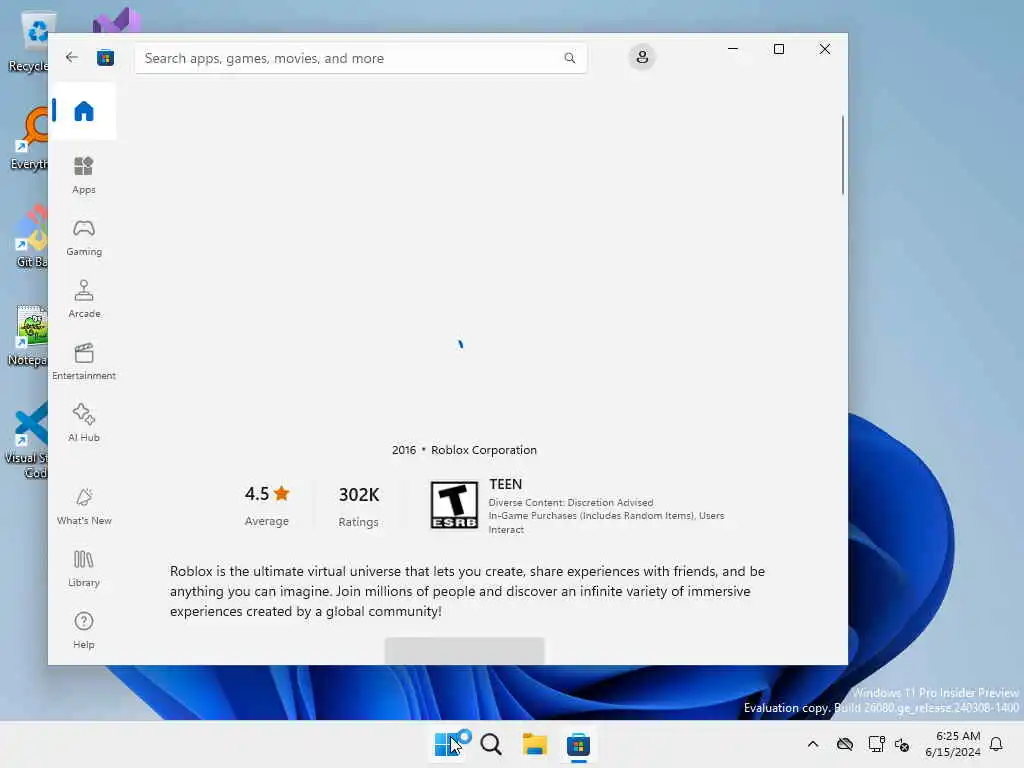This screenshot has height=768, width=1024.
Task: Select the Recycle Bin desktop icon
Action: click(29, 42)
